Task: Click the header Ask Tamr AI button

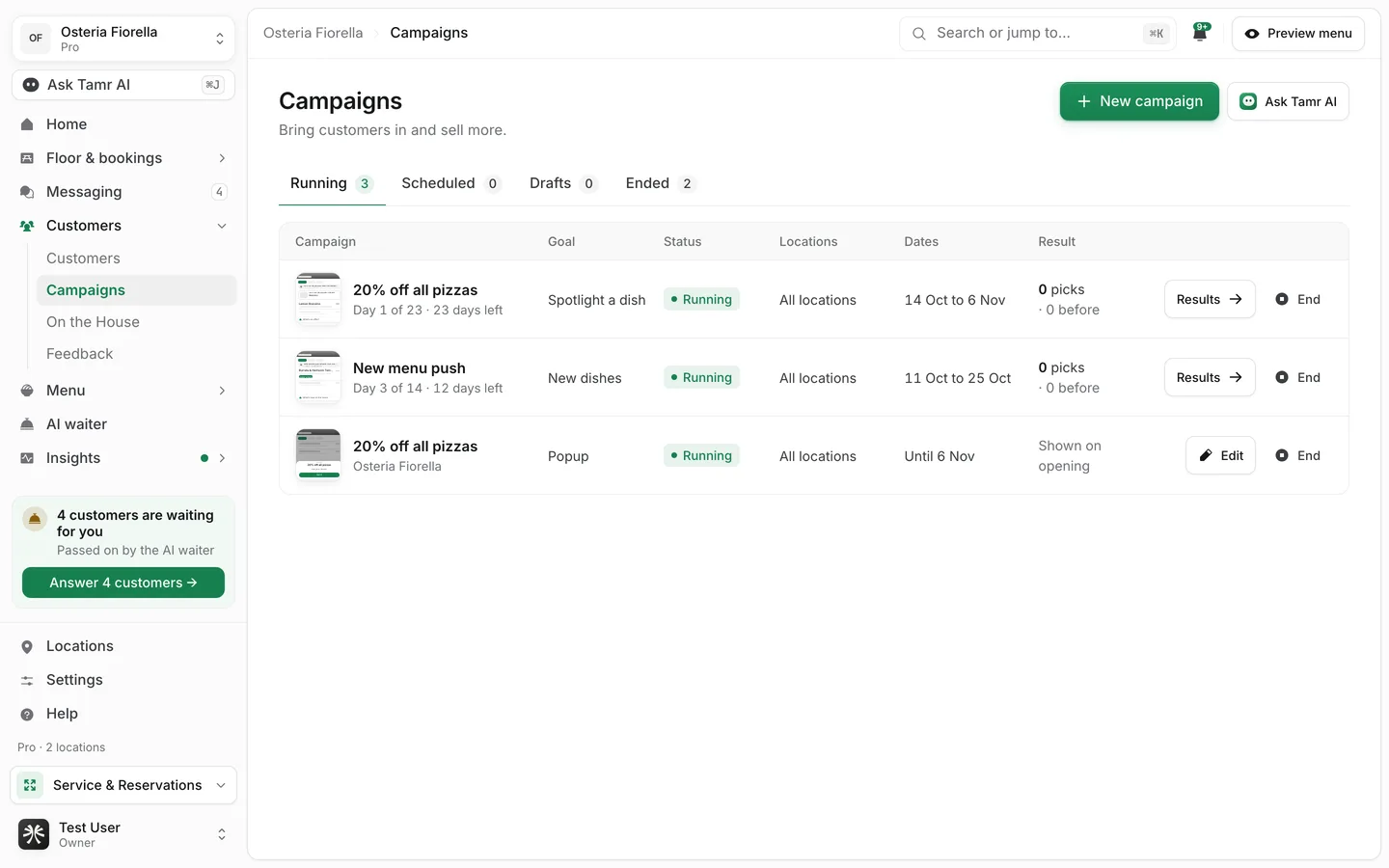Action: (x=1288, y=101)
